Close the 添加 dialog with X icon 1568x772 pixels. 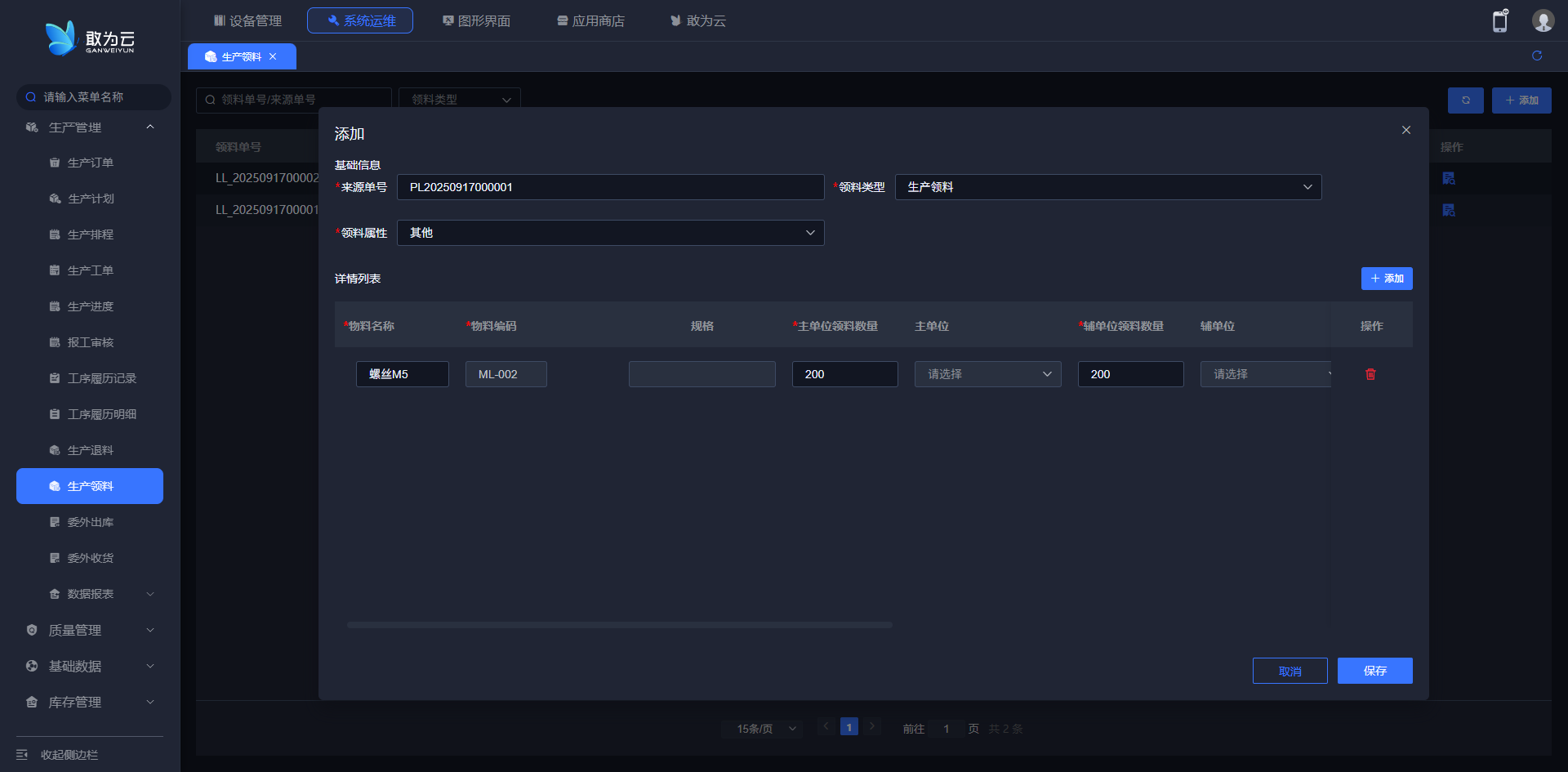[x=1405, y=130]
